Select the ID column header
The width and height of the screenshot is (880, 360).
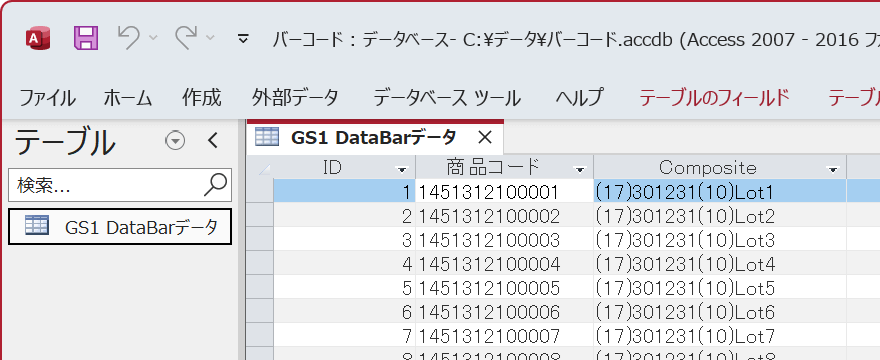(x=333, y=167)
